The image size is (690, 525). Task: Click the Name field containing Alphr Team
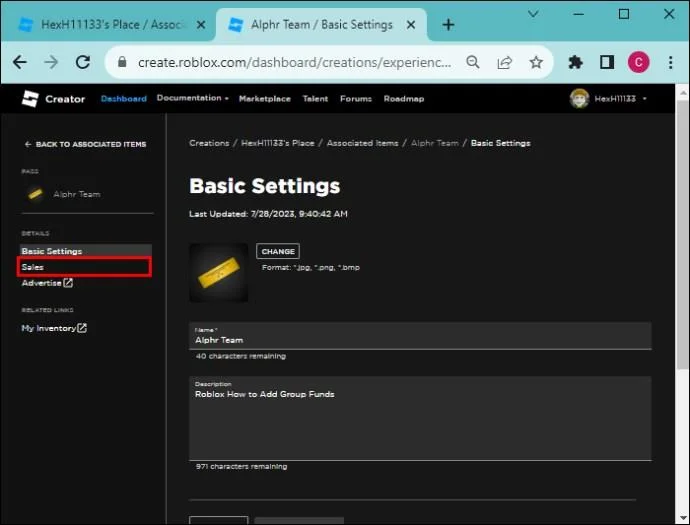[x=420, y=336]
